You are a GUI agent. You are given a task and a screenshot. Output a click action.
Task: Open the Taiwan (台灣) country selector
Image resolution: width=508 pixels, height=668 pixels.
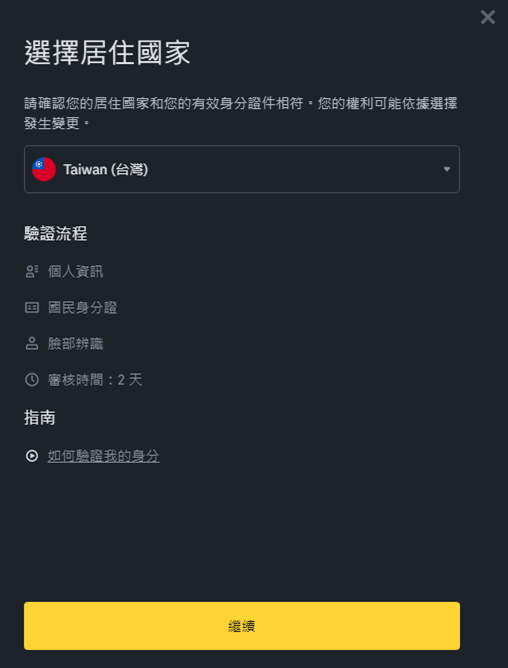[x=242, y=169]
